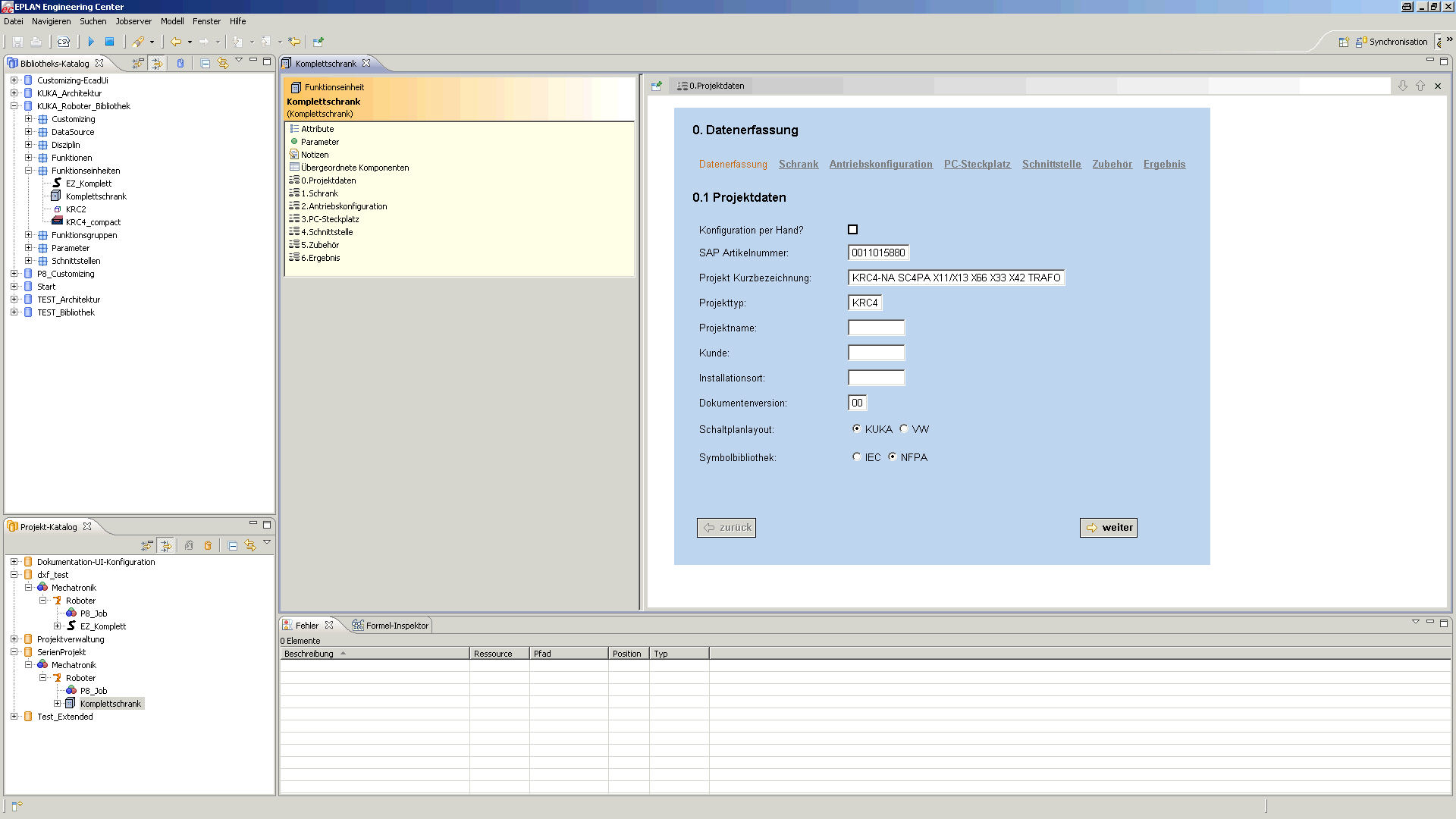1456x819 pixels.
Task: Select IEC Symbolbibliothek radio button
Action: click(857, 457)
